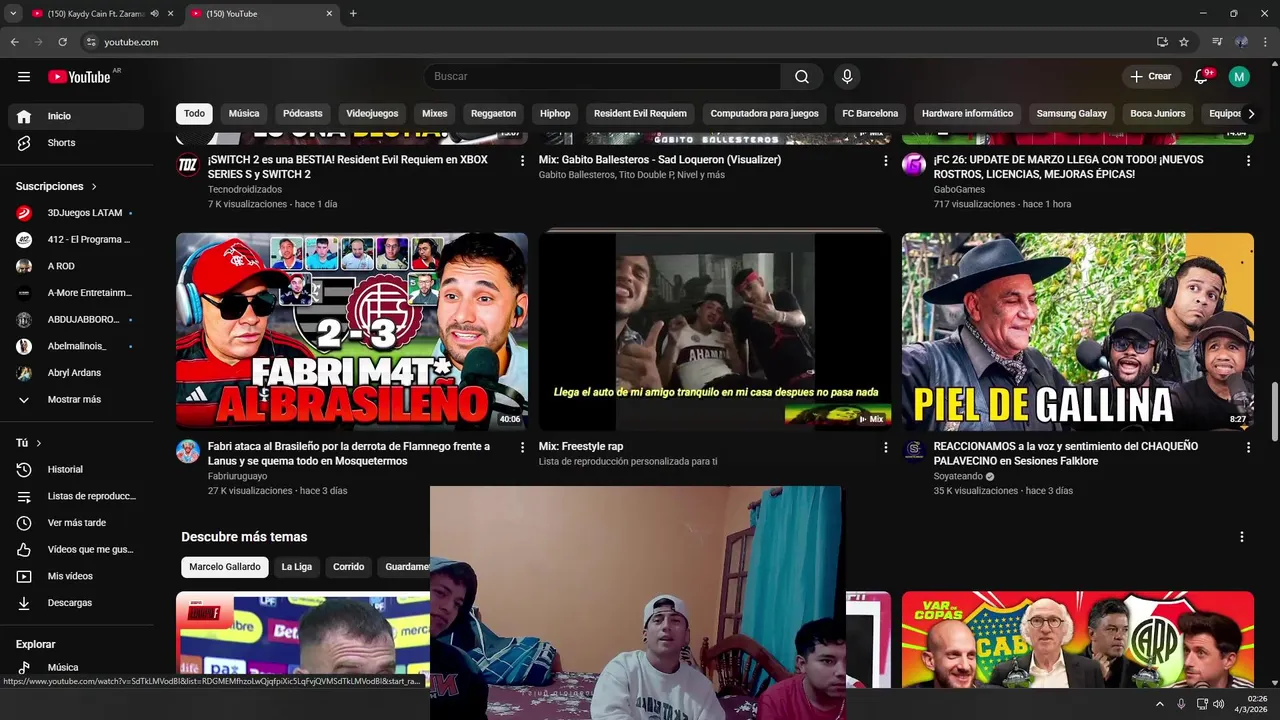The image size is (1280, 720).
Task: Open Listas de reproducción in sidebar
Action: (x=76, y=496)
